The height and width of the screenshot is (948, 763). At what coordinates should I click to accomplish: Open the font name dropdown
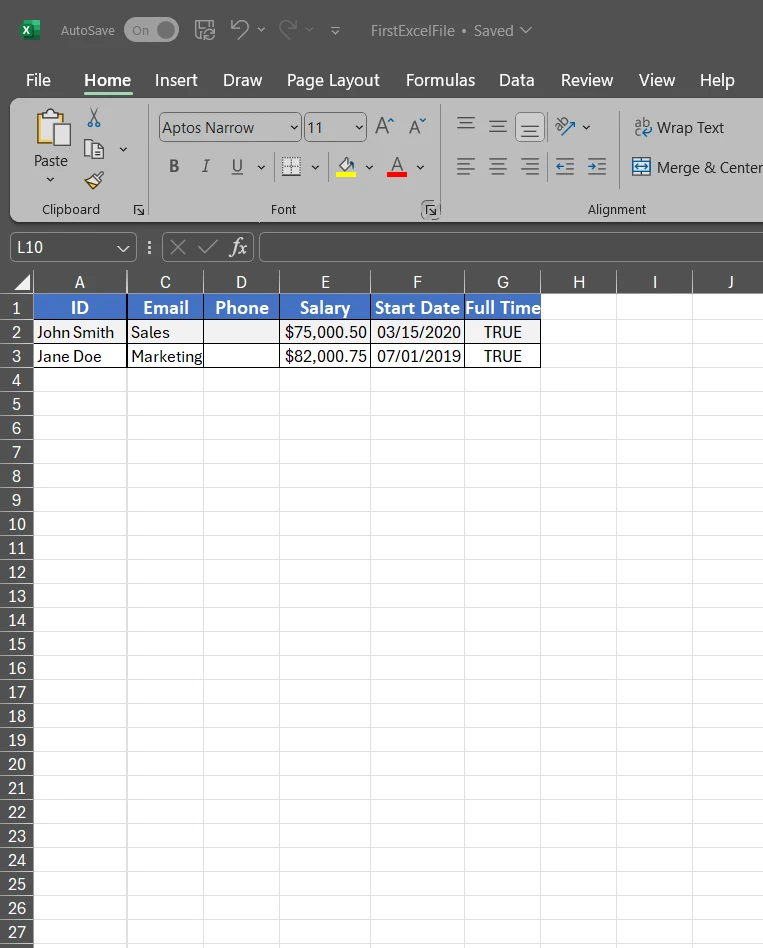pyautogui.click(x=294, y=127)
